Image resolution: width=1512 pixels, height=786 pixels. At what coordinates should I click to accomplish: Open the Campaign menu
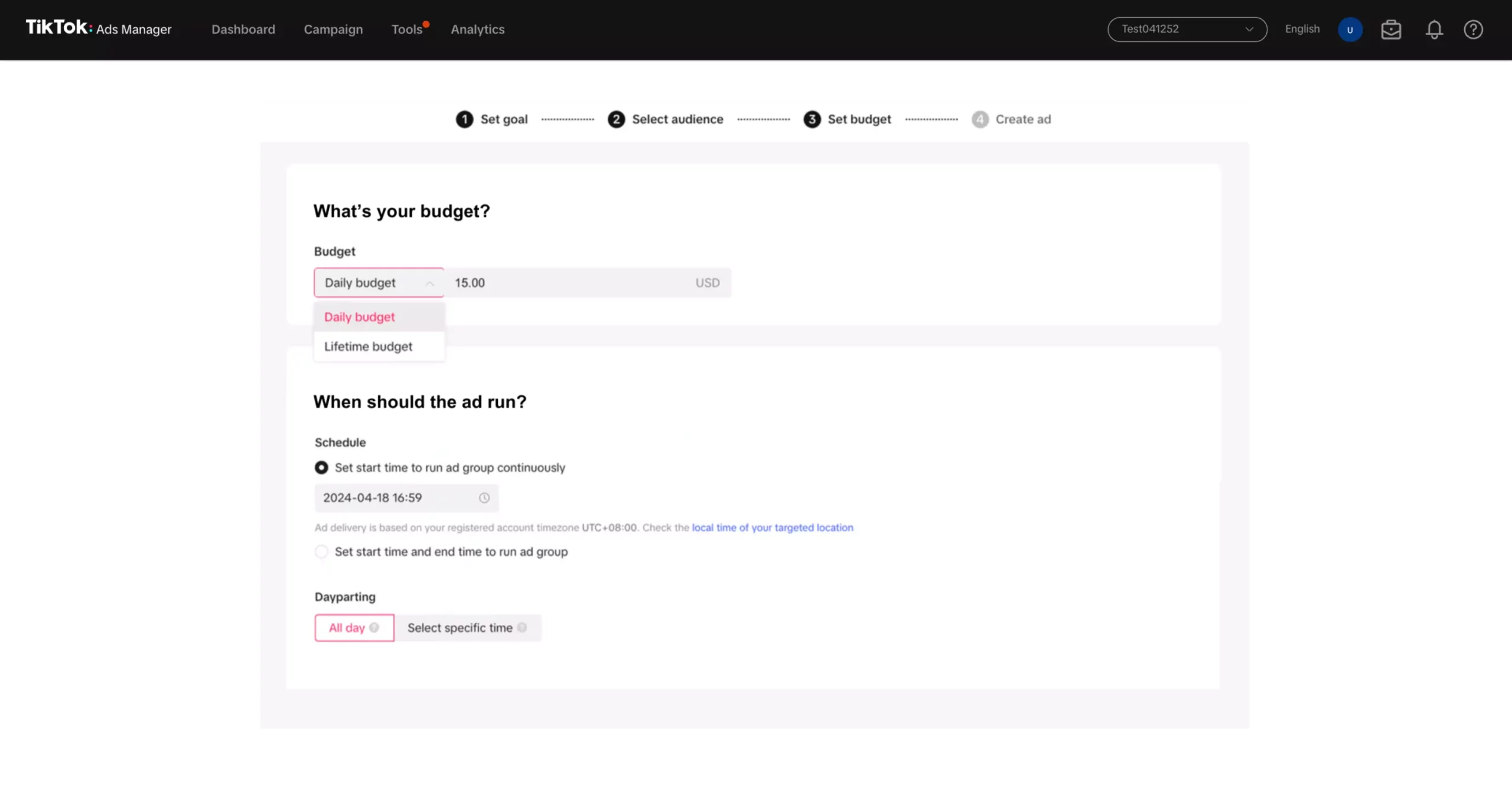[333, 29]
